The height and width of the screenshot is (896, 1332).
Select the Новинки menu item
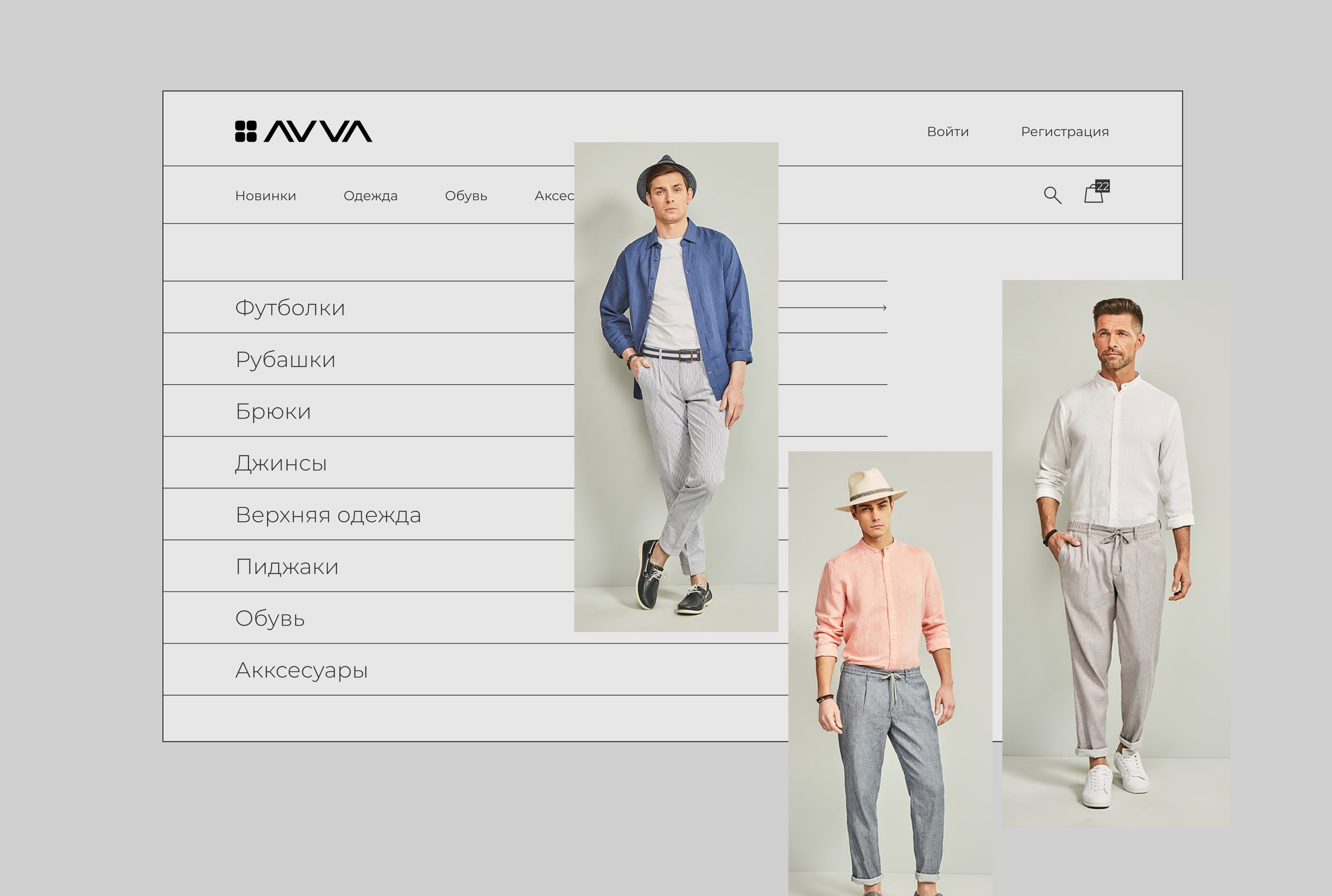[x=266, y=196]
